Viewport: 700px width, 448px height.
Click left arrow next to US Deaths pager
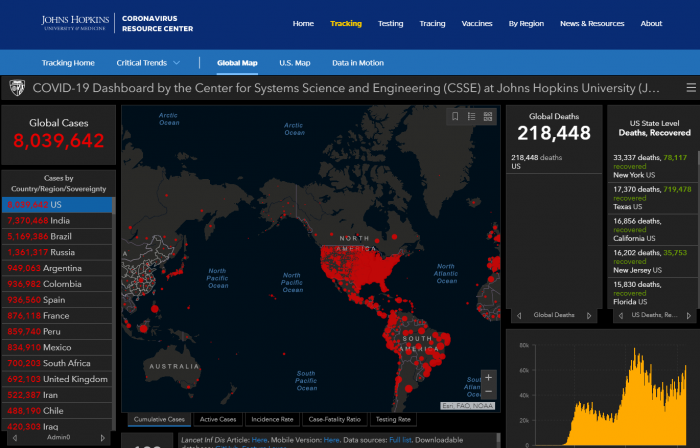click(x=621, y=315)
